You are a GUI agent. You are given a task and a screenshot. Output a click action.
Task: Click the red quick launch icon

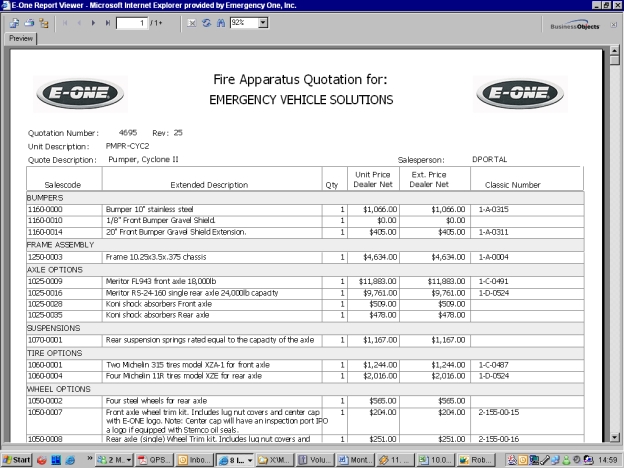pos(41,460)
